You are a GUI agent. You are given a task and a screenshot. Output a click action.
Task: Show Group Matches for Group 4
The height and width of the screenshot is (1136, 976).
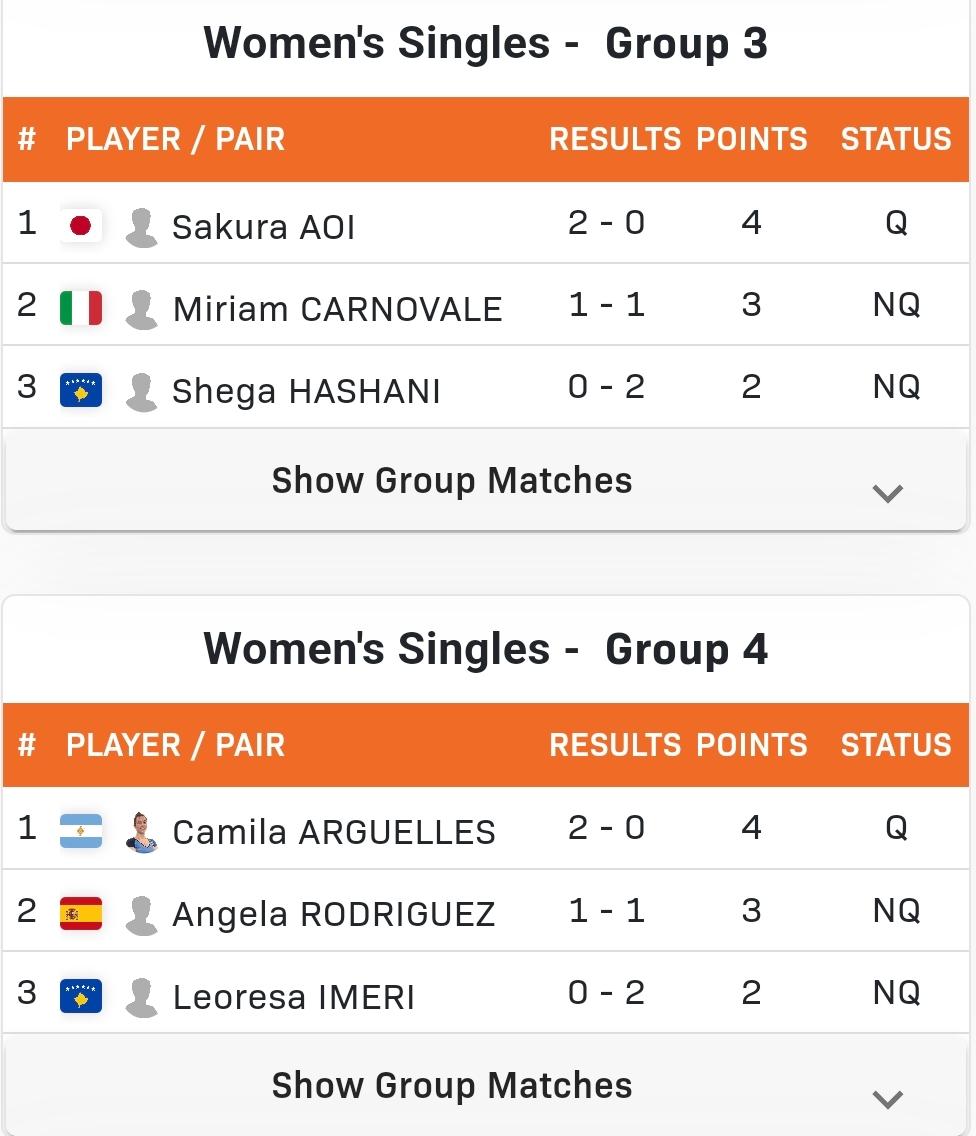point(452,1085)
